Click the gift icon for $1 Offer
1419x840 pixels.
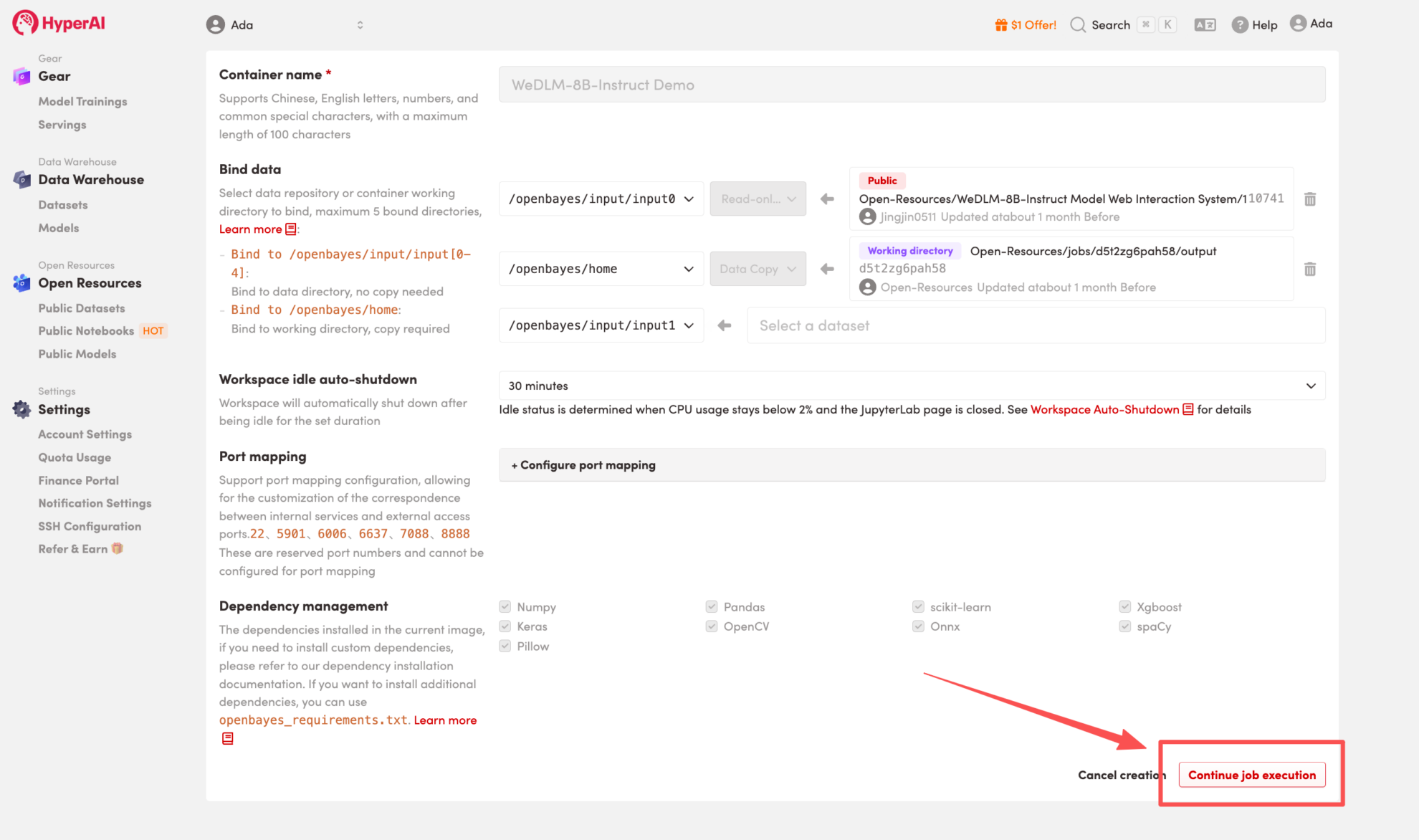pos(1001,25)
